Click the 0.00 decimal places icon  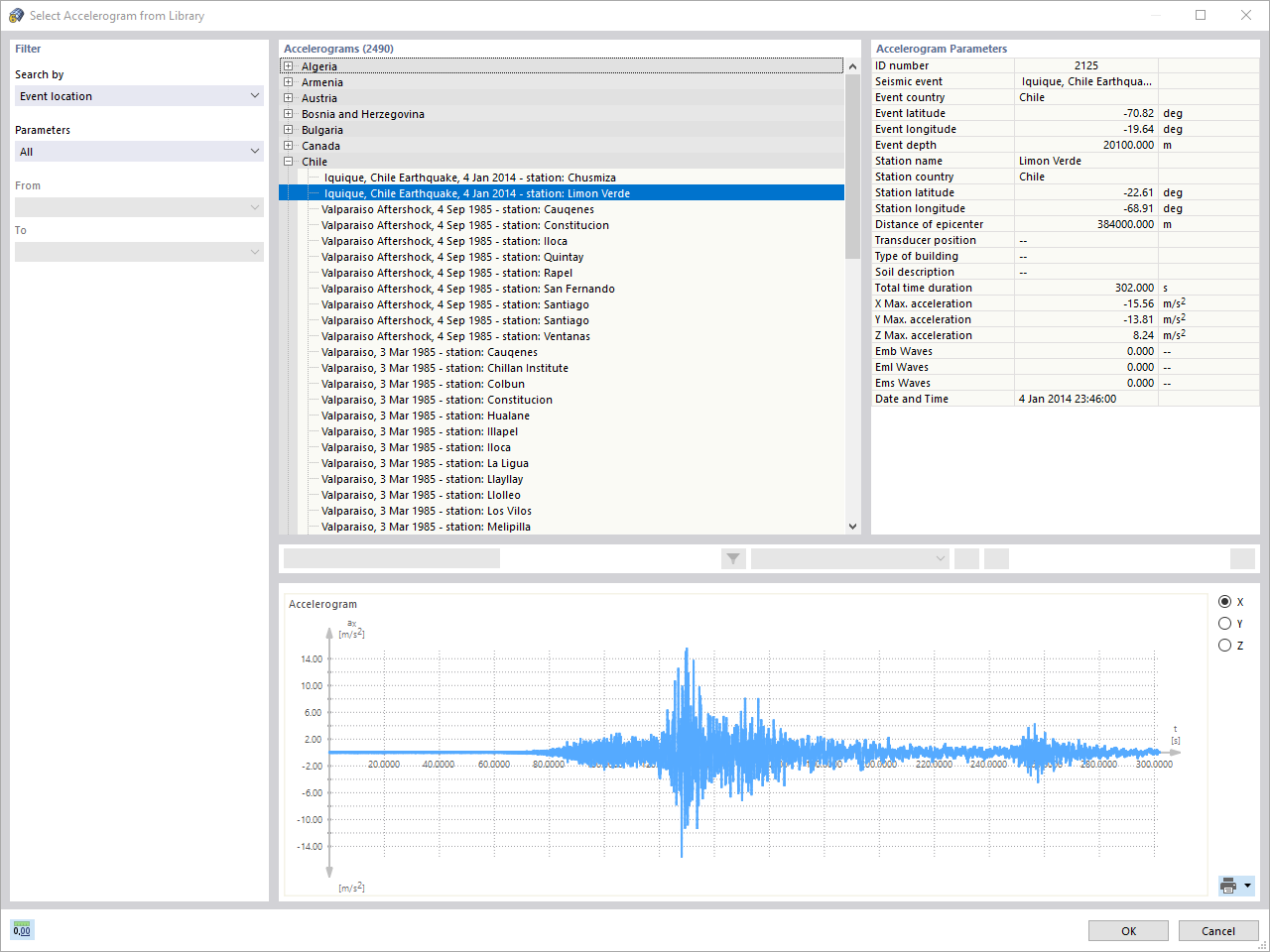(x=22, y=929)
